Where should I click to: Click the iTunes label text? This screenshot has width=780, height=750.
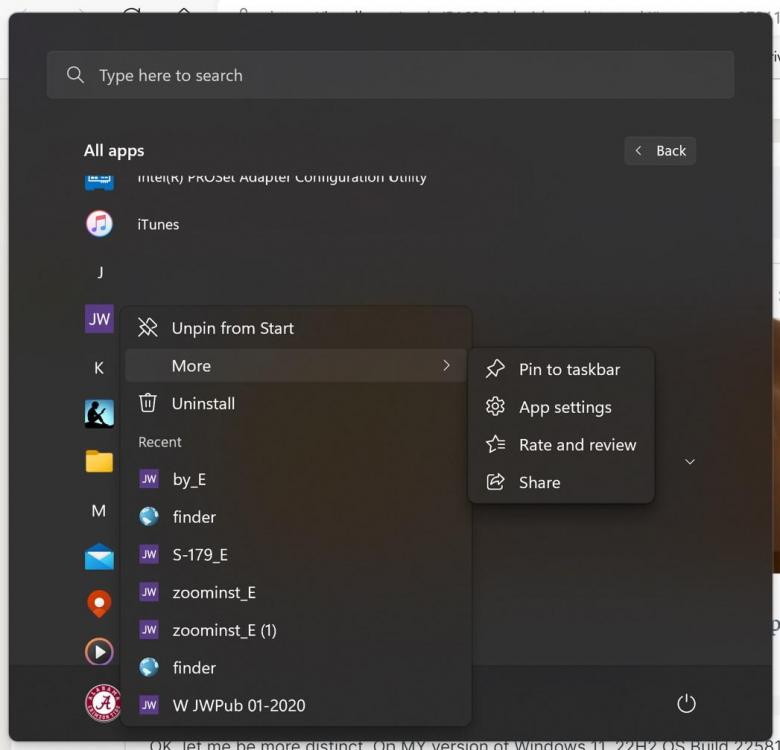[x=158, y=224]
